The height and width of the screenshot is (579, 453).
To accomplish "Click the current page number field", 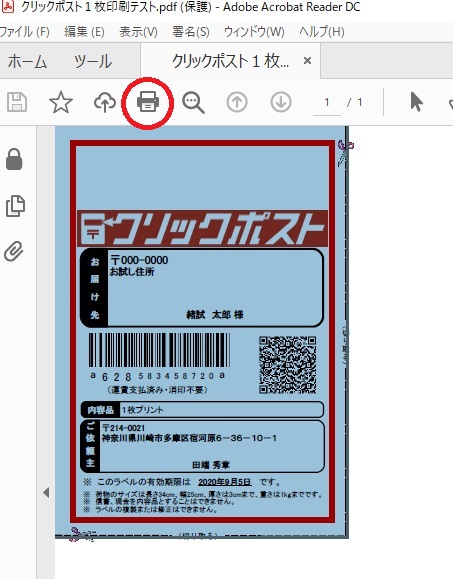I will point(327,102).
